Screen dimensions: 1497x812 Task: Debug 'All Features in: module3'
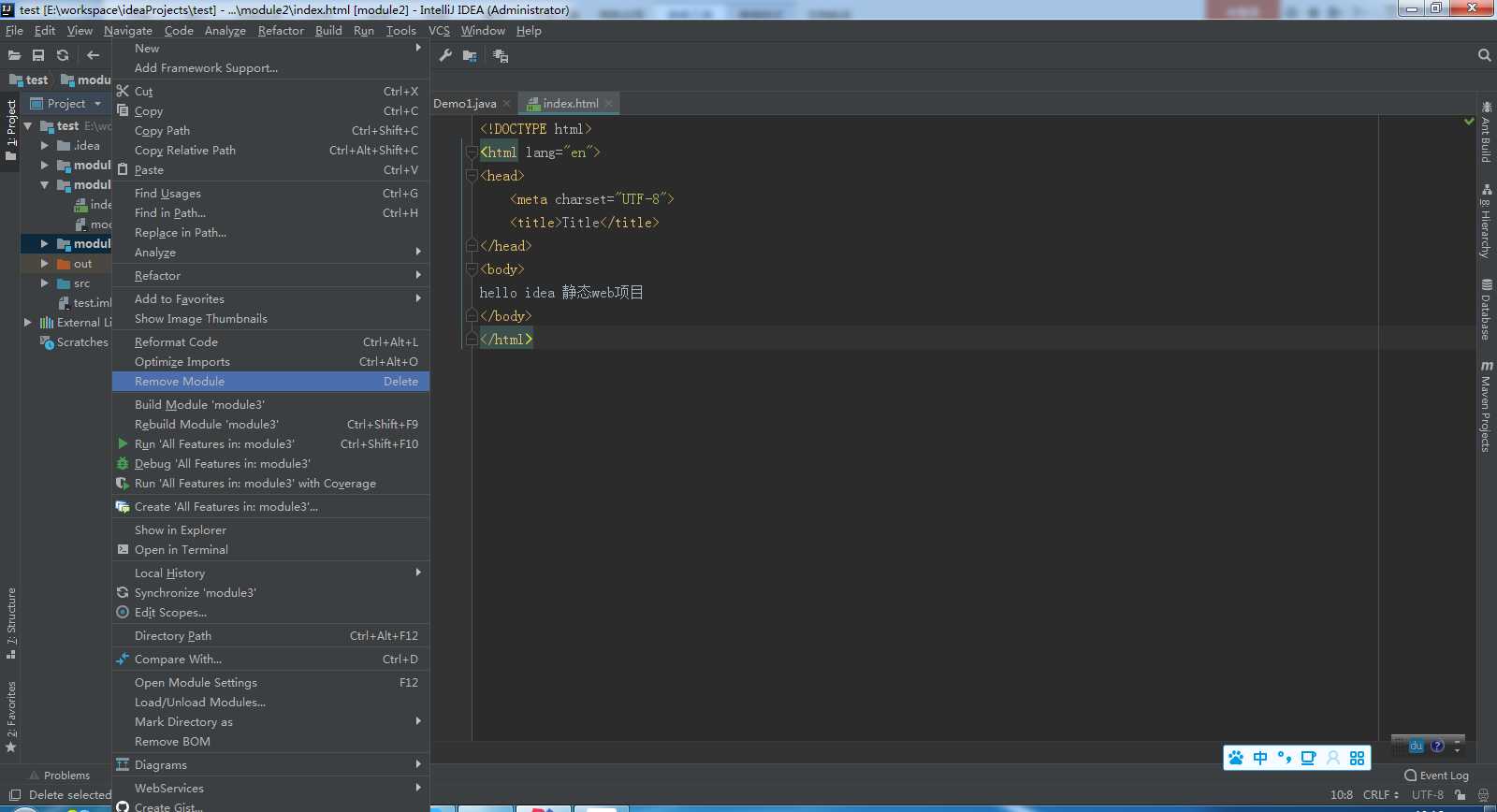click(x=270, y=464)
